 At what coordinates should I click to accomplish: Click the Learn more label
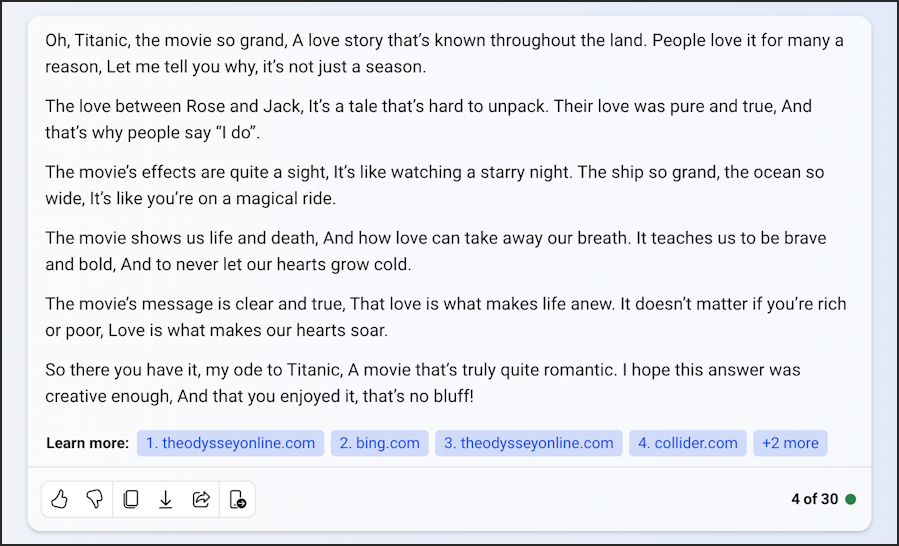coord(88,443)
